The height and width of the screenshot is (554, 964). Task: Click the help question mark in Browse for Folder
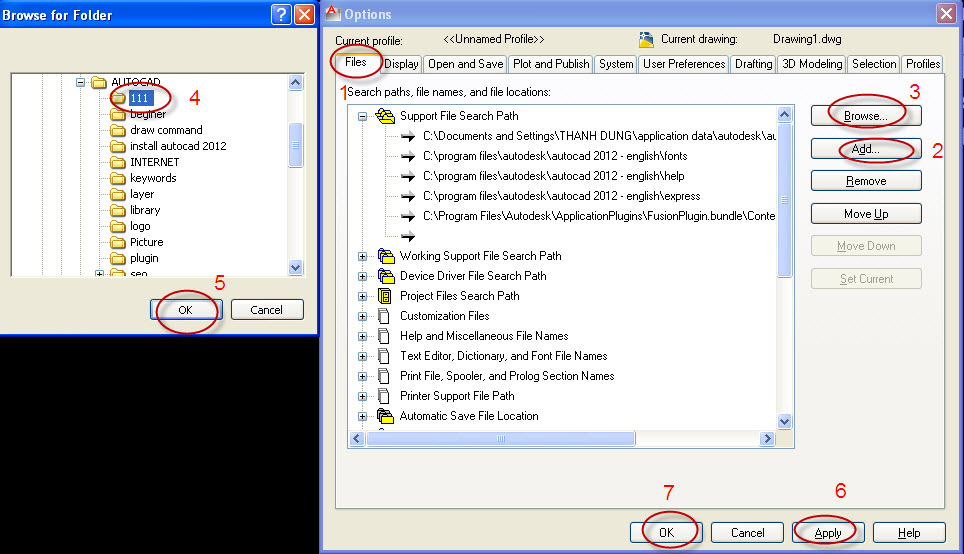pos(281,14)
